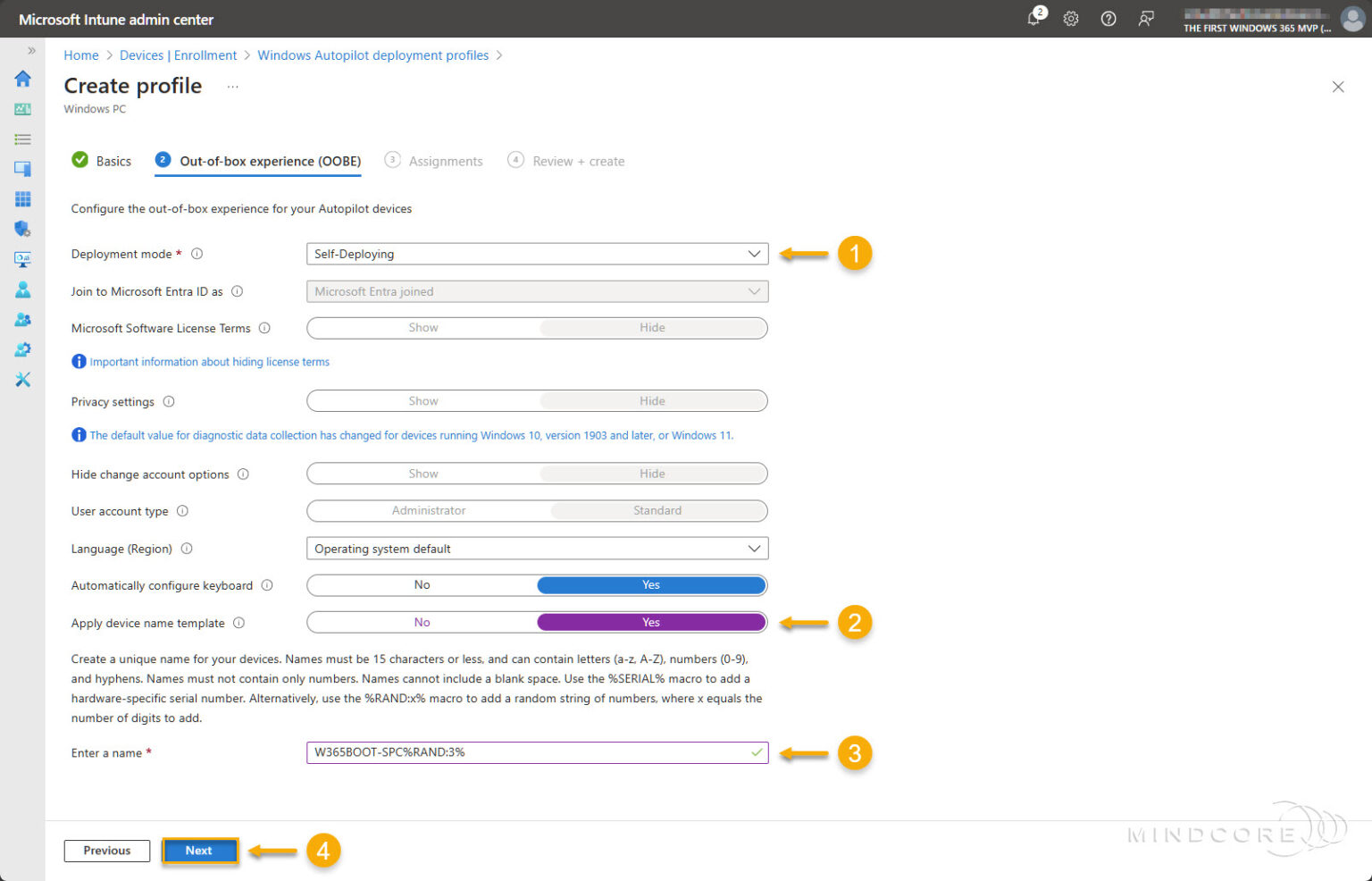This screenshot has height=881, width=1372.
Task: Open the Deployment mode dropdown
Action: [x=536, y=254]
